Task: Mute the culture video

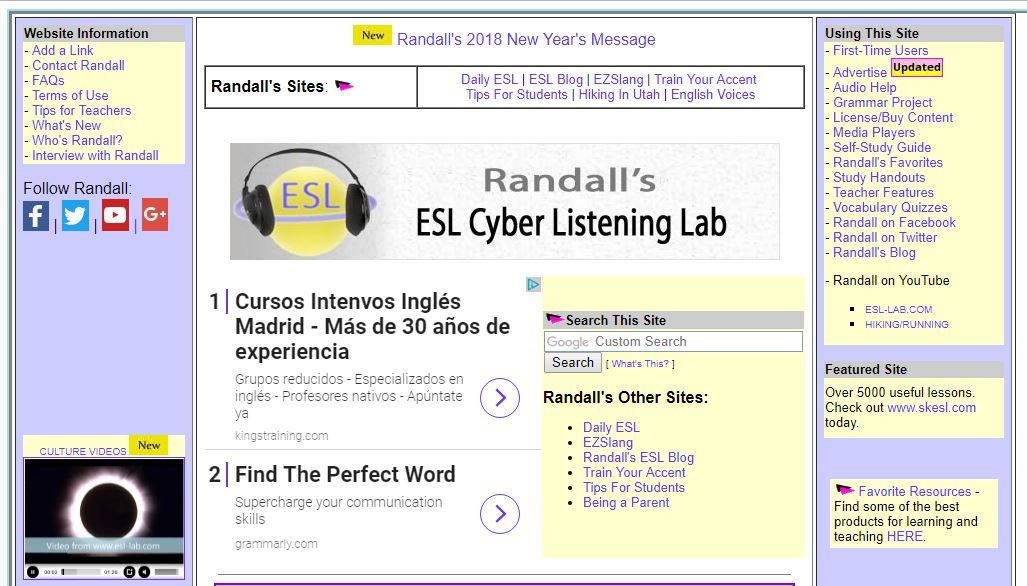Action: pyautogui.click(x=144, y=572)
